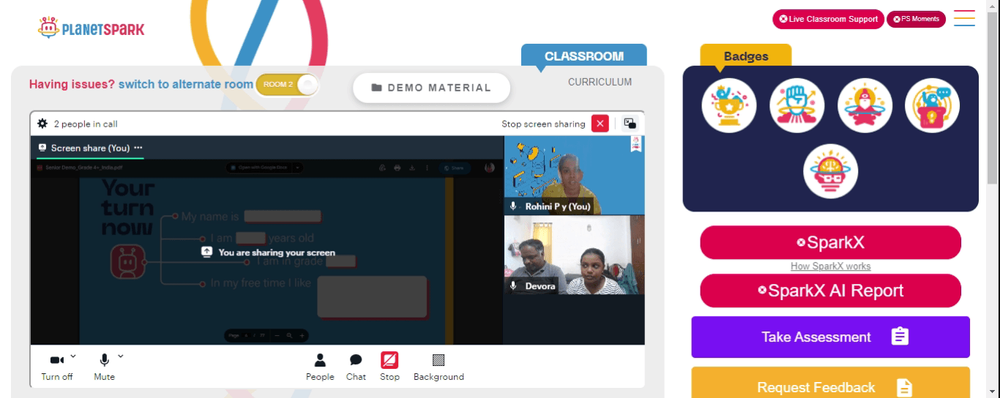1000x398 pixels.
Task: Click Devora's video tile
Action: [x=574, y=255]
